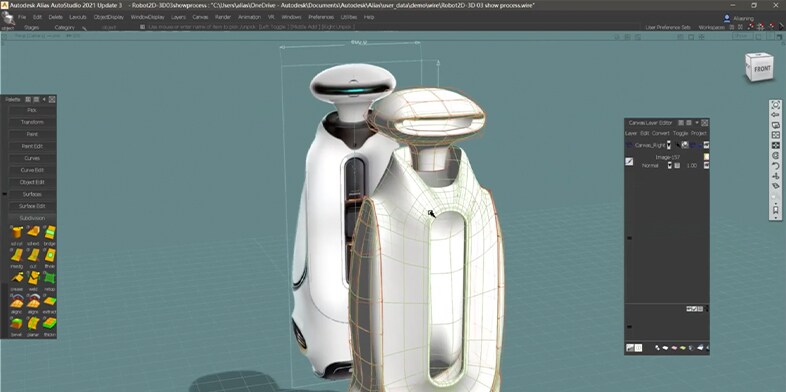Image resolution: width=786 pixels, height=392 pixels.
Task: Click the extract subdivision tool icon
Action: (x=50, y=301)
